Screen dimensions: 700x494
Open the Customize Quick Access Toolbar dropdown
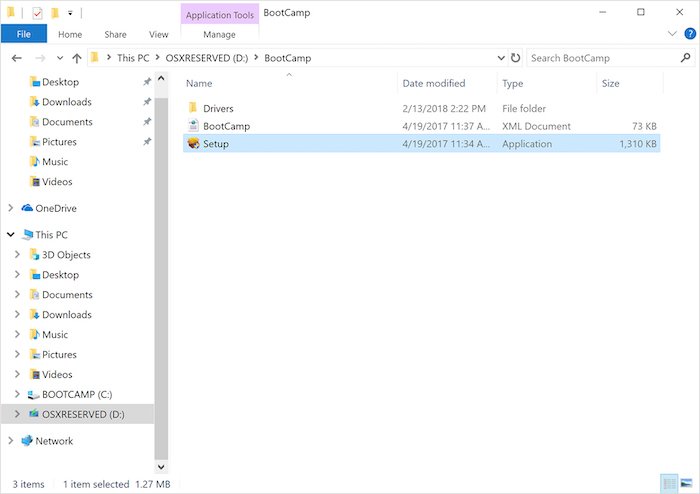pos(70,13)
